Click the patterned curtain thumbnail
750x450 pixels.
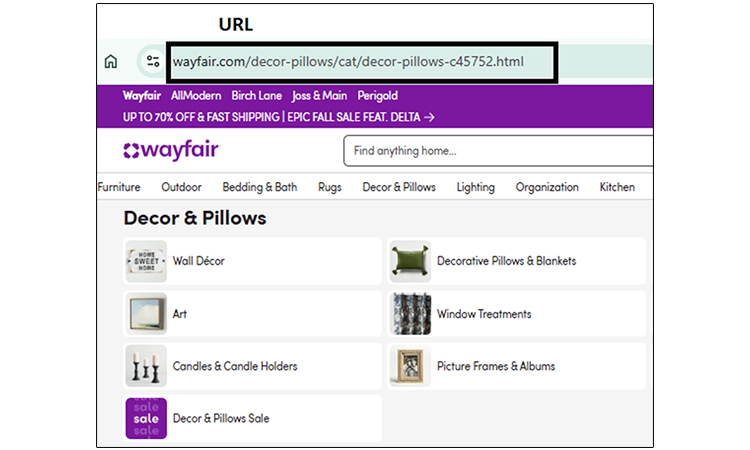coord(410,314)
